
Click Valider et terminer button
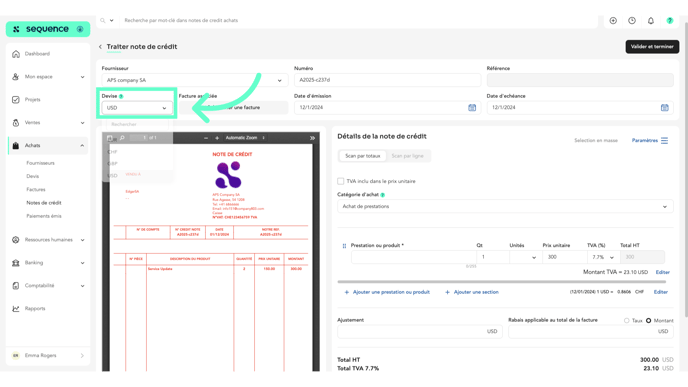pos(652,47)
